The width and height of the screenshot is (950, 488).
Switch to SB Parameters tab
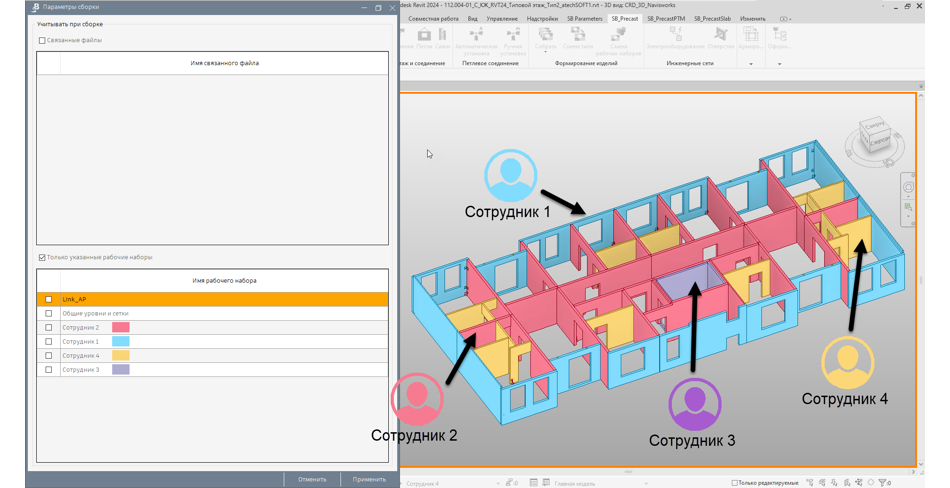point(585,19)
